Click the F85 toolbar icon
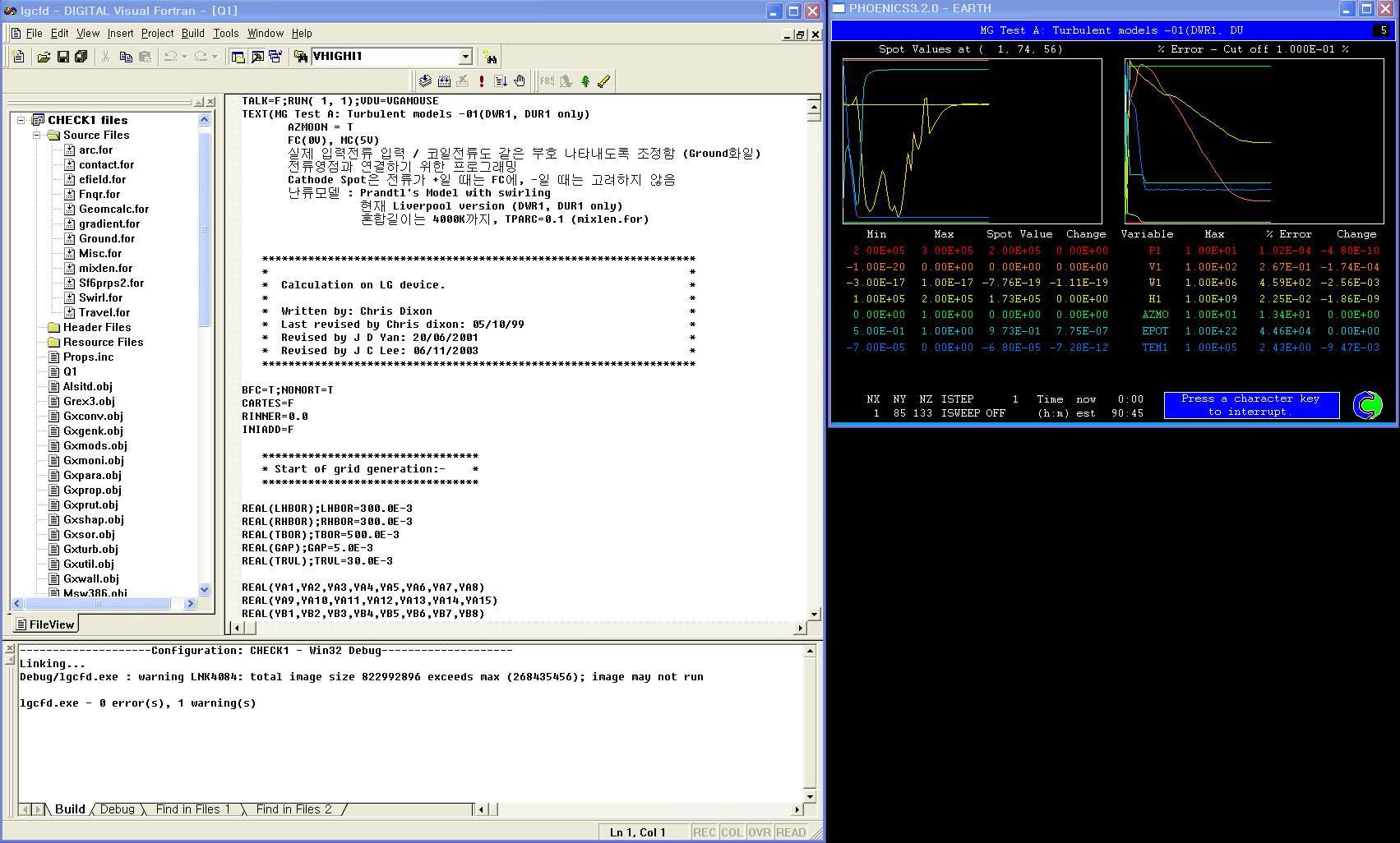Screen dimensions: 1400x843 (547, 81)
